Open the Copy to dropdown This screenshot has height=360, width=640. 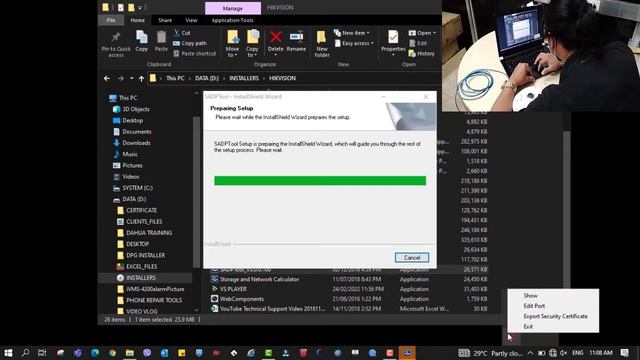pyautogui.click(x=252, y=52)
